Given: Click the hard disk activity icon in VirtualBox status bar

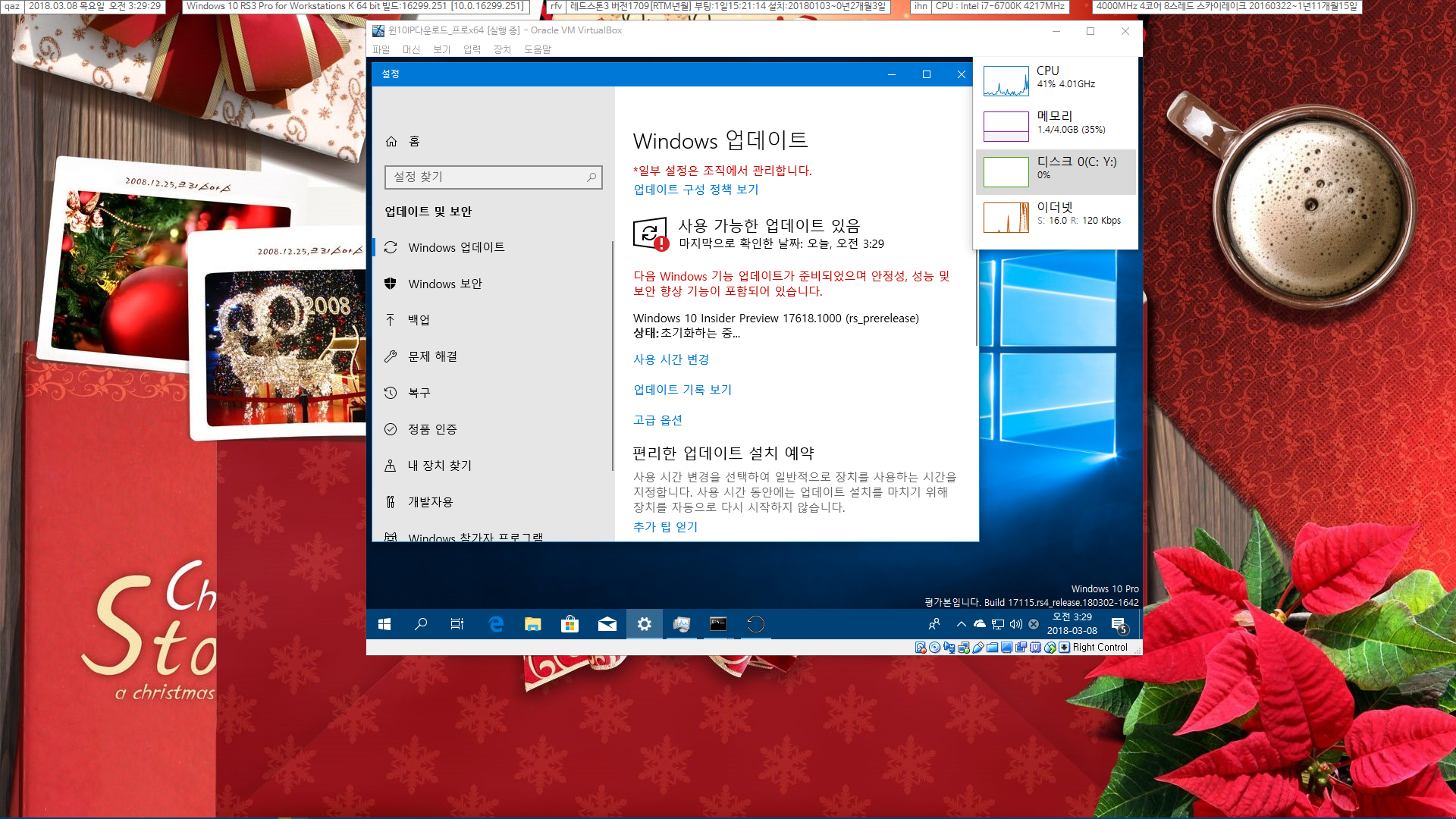Looking at the screenshot, I should [x=921, y=647].
